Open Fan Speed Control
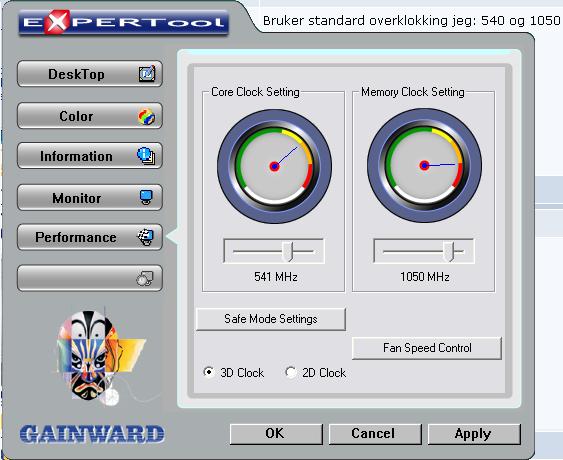Screen dimensions: 563x460 tap(427, 348)
